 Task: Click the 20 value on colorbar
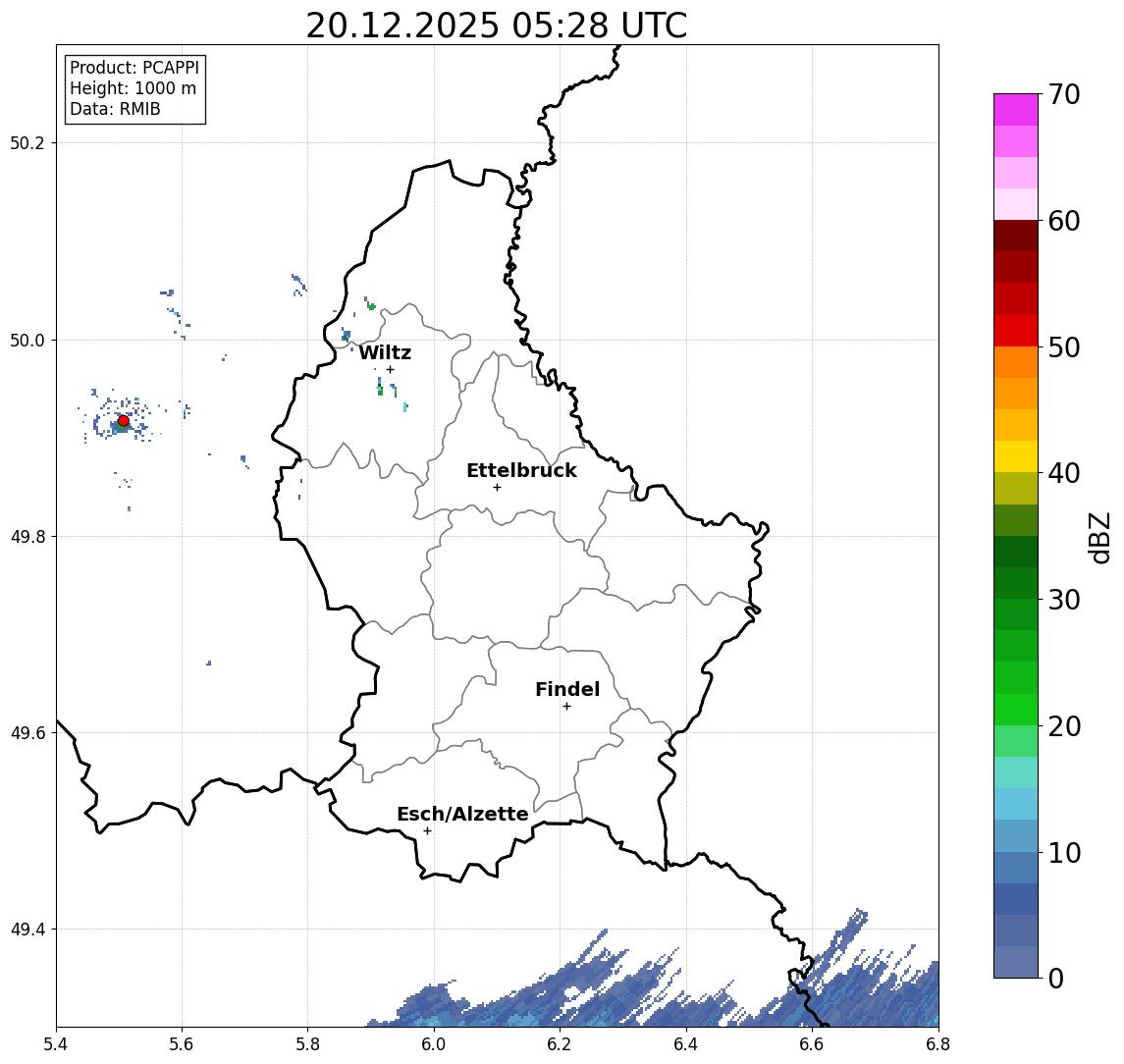(1064, 725)
